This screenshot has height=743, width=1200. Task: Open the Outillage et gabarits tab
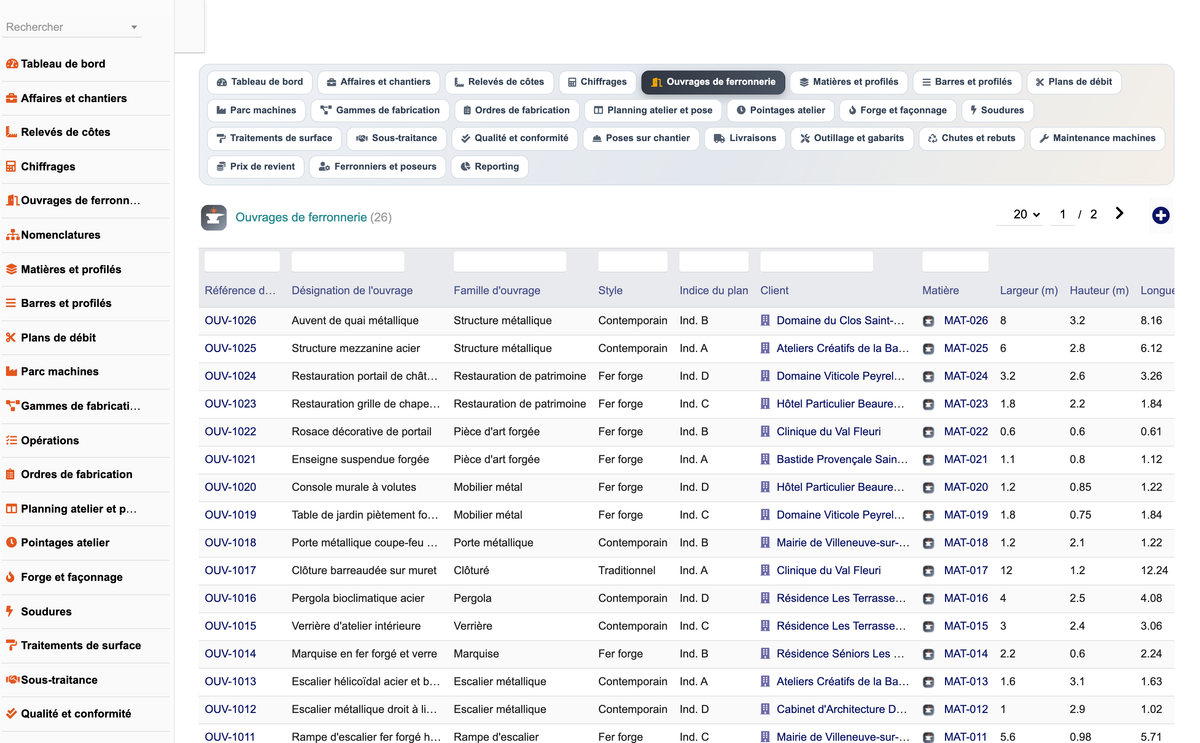(852, 138)
